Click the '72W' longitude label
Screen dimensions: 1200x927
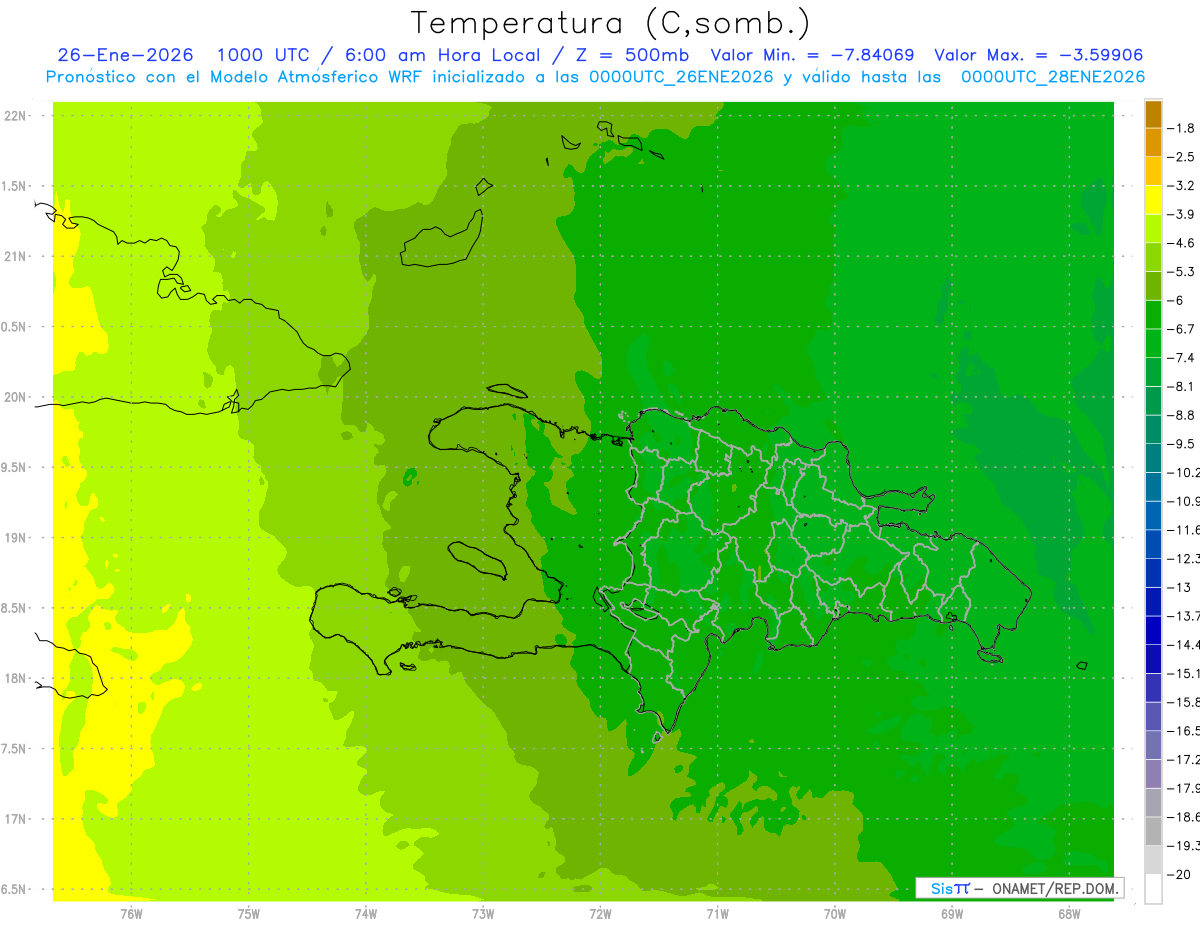tap(600, 913)
